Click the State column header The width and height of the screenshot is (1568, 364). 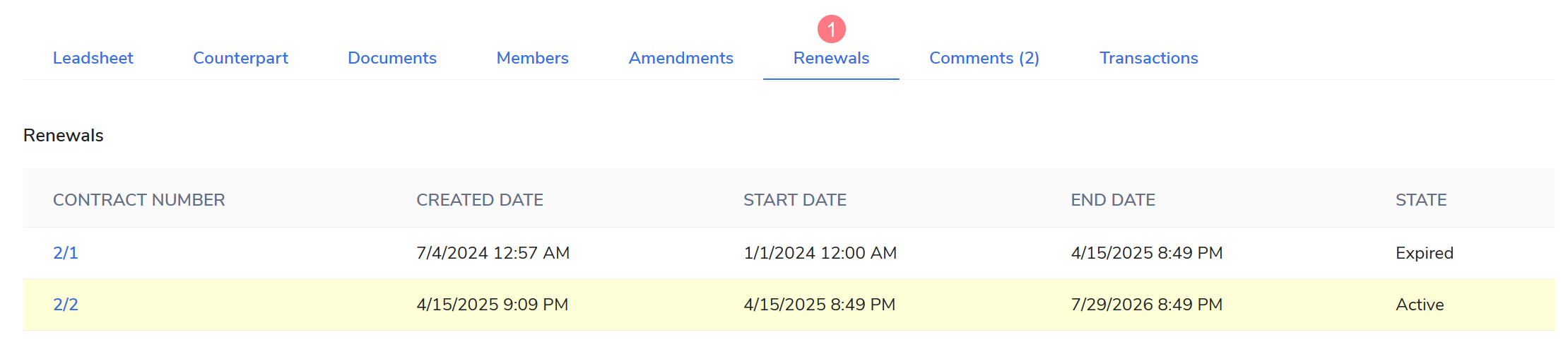(1421, 200)
